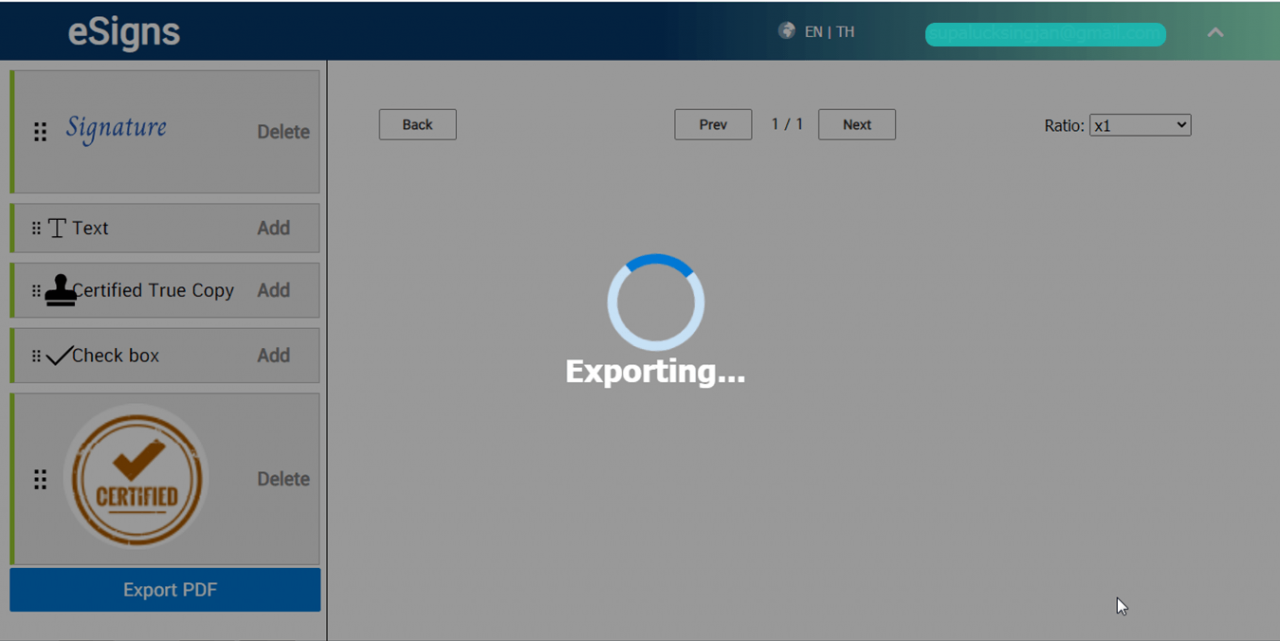Click Add next to Text
This screenshot has width=1280, height=641.
[x=273, y=228]
